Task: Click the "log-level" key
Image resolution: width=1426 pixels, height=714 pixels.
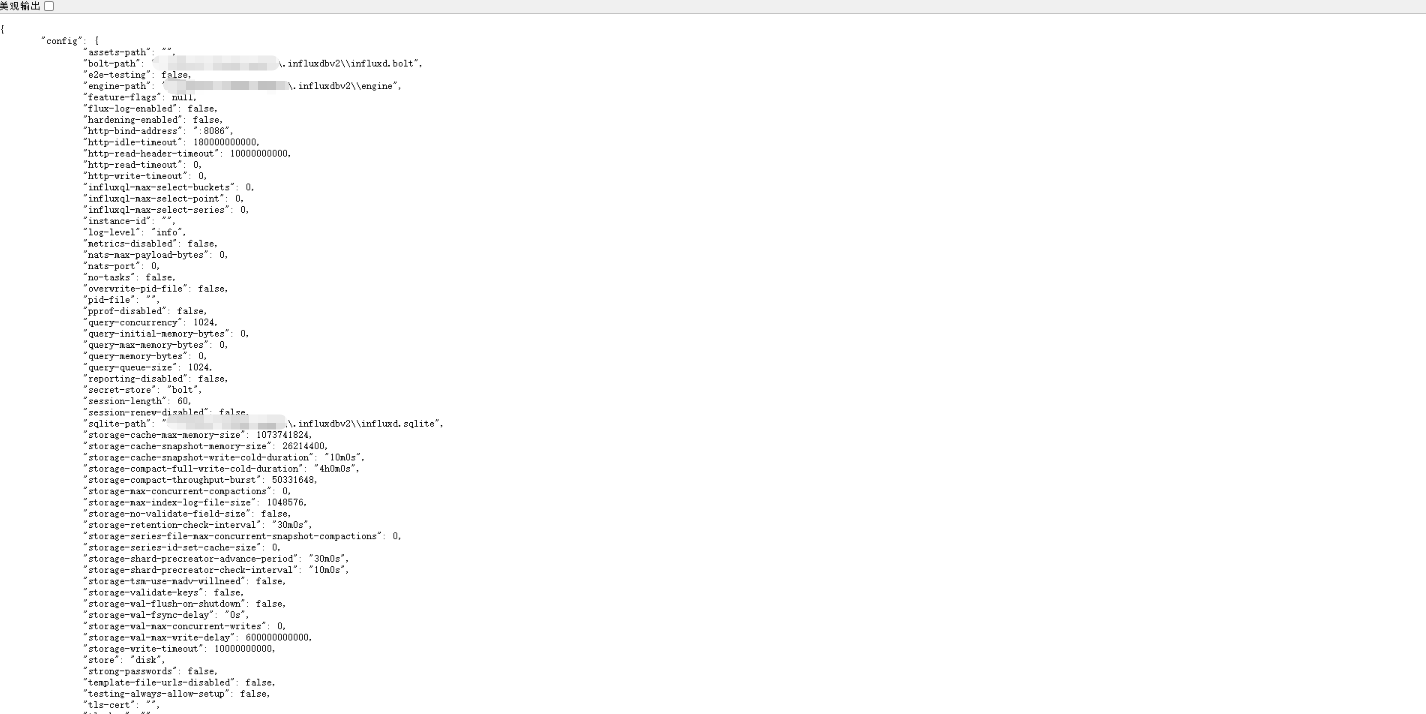Action: (x=113, y=232)
